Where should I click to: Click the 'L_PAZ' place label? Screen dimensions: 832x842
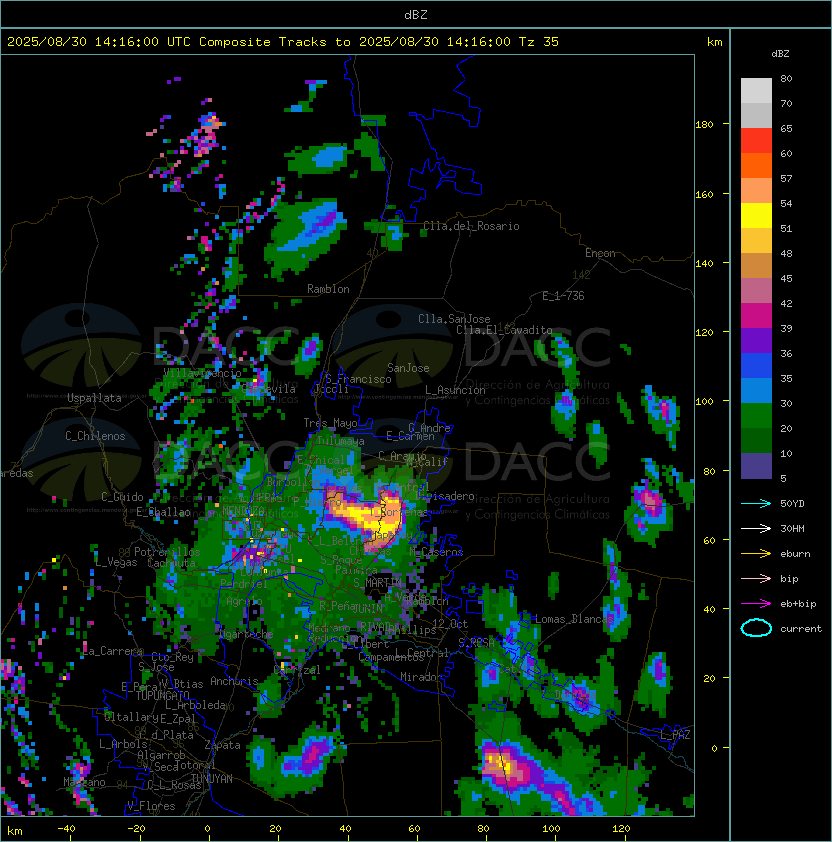click(675, 735)
